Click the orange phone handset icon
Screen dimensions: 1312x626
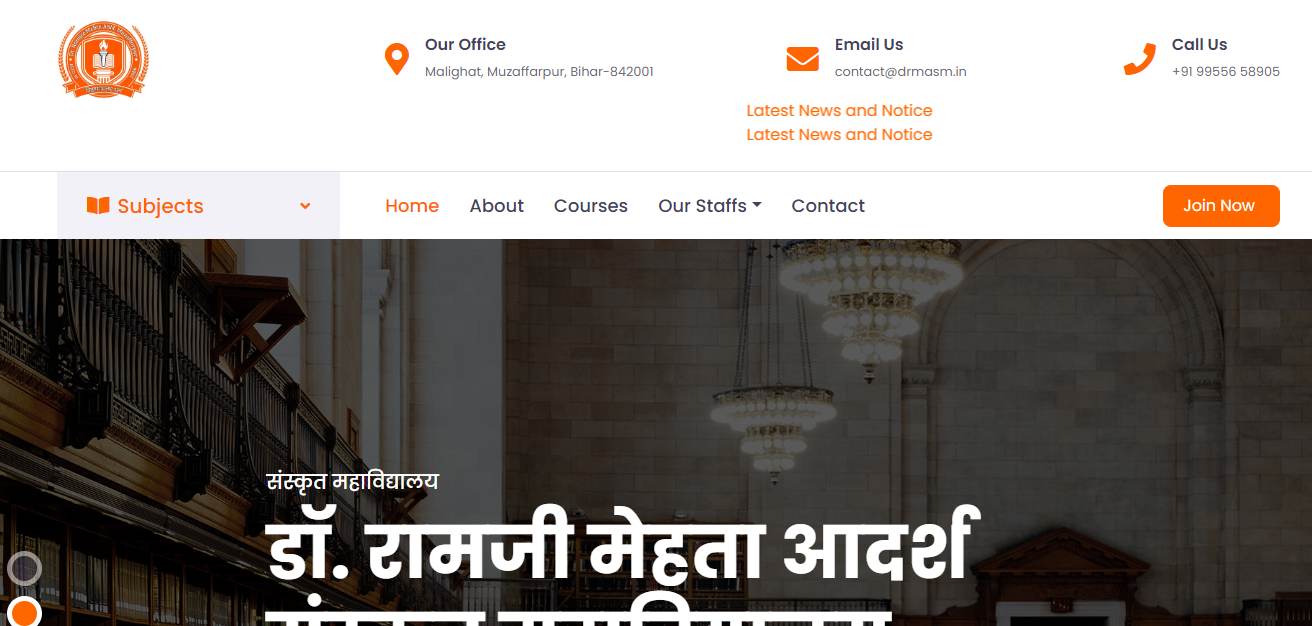point(1140,59)
